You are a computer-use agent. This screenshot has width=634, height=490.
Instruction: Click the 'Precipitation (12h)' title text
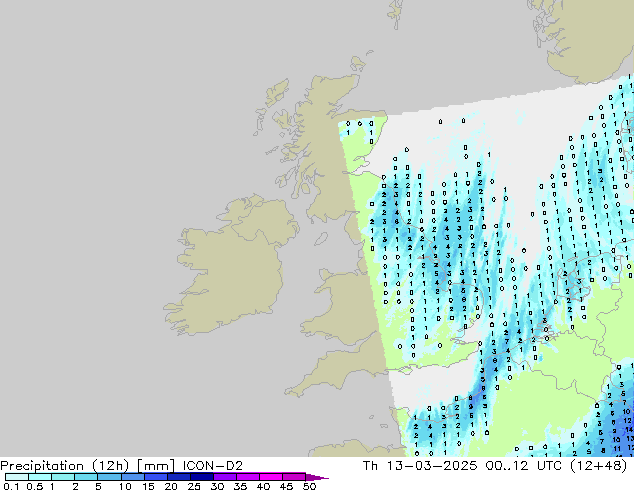pyautogui.click(x=65, y=466)
